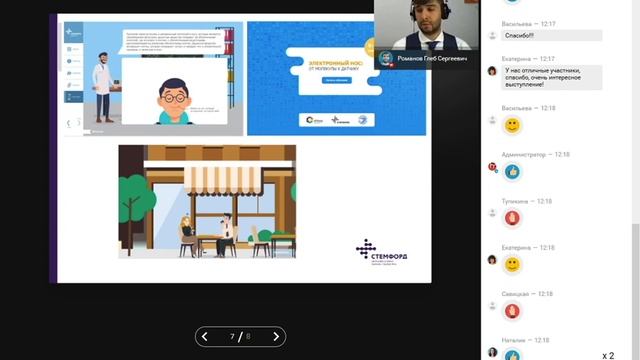Click the slide image of the doctor with cartoon boy
This screenshot has height=360, width=640.
[x=153, y=78]
